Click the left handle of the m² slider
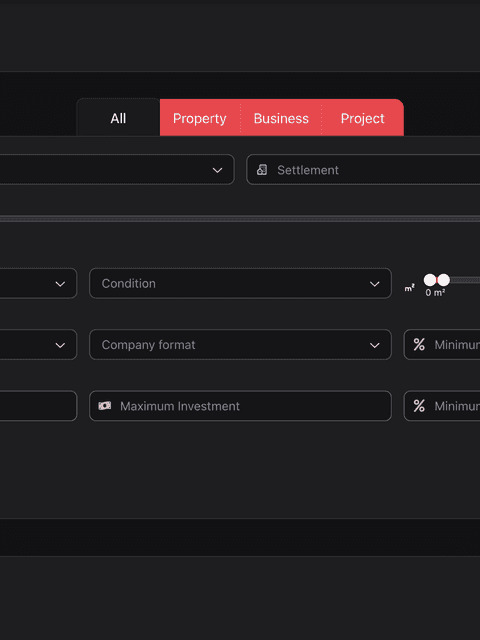The image size is (480, 640). point(430,280)
